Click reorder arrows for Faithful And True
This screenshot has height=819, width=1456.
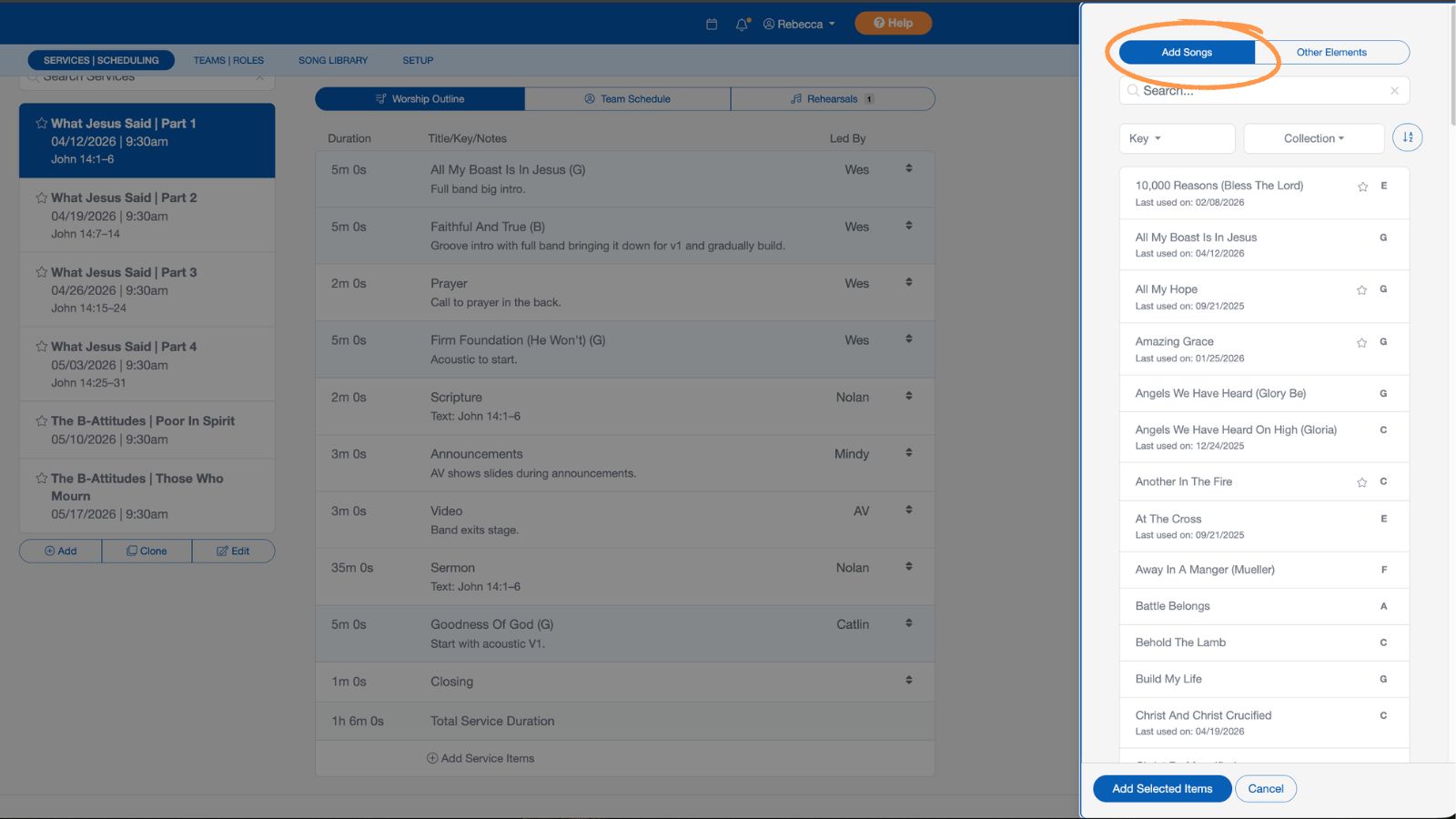908,226
